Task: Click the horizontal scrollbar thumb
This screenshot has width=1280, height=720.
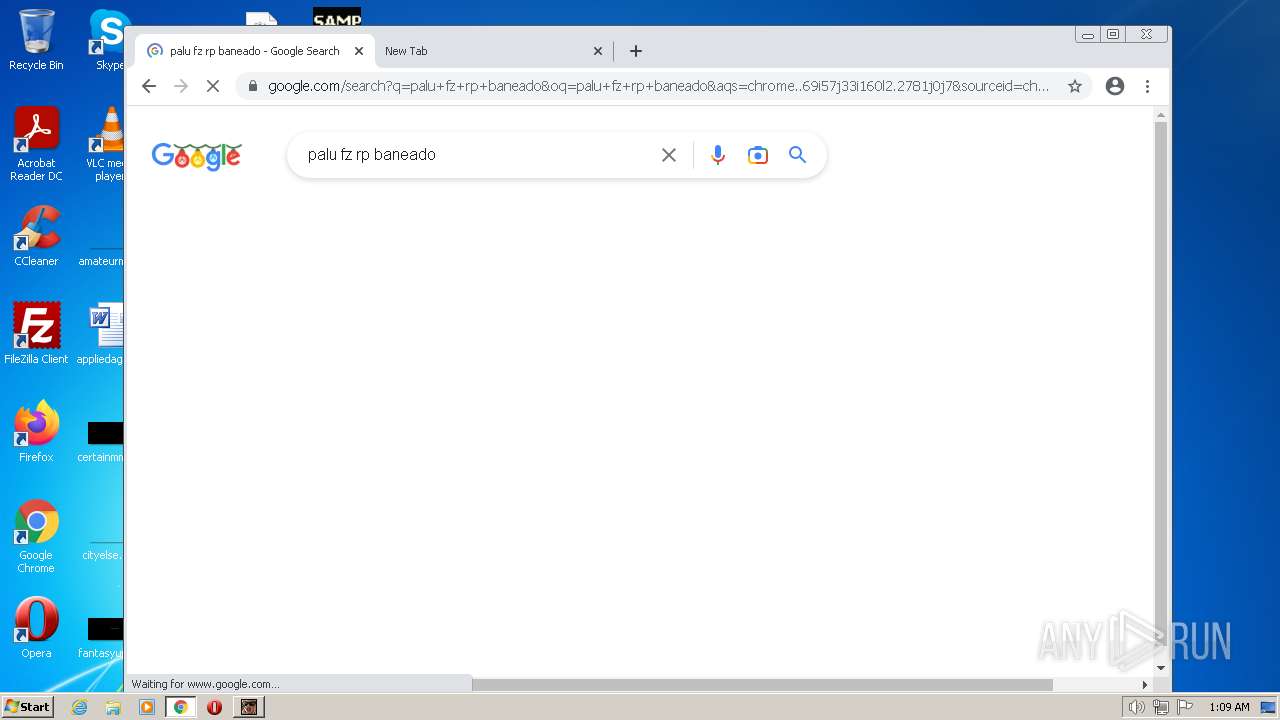Action: tap(762, 685)
